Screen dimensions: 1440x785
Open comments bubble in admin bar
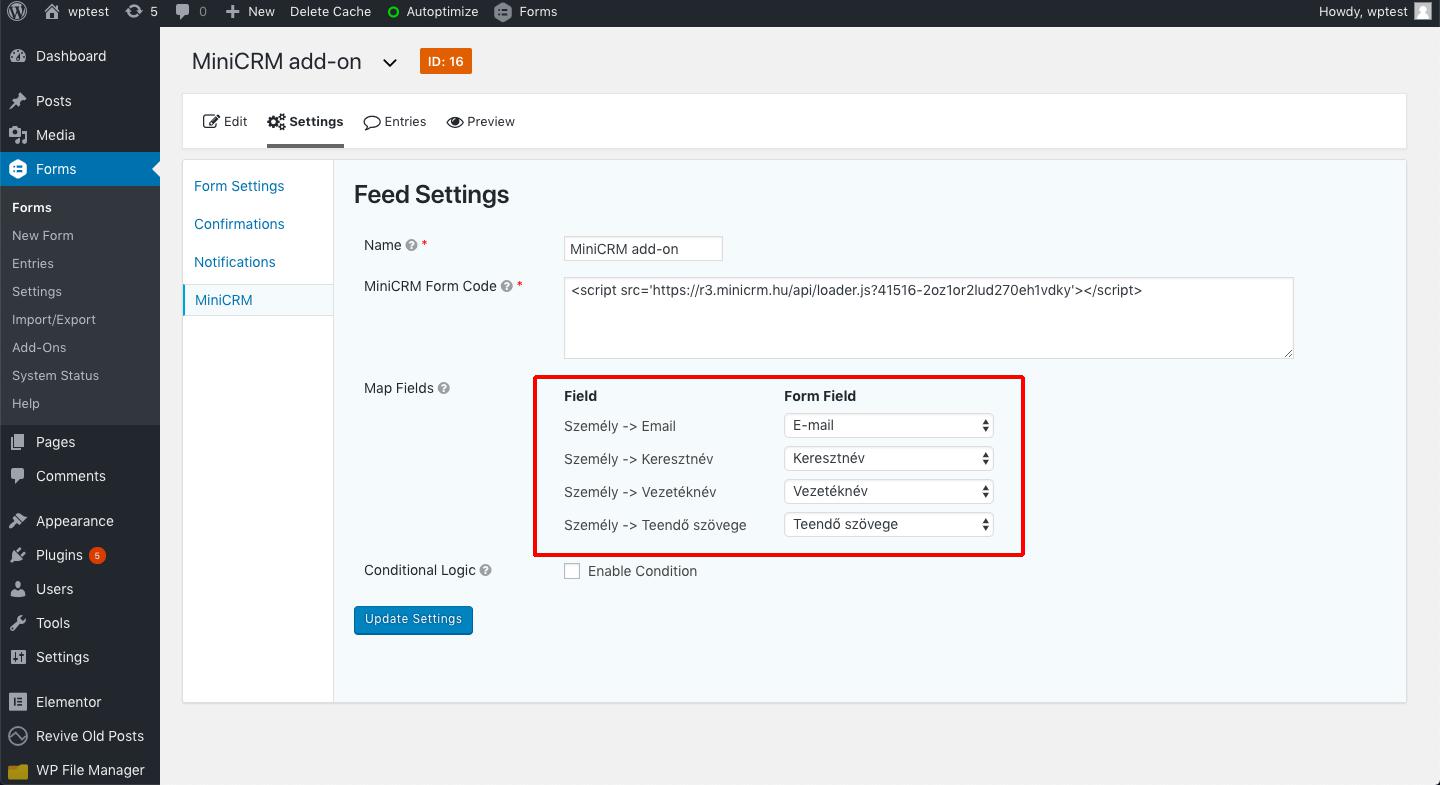[x=190, y=12]
